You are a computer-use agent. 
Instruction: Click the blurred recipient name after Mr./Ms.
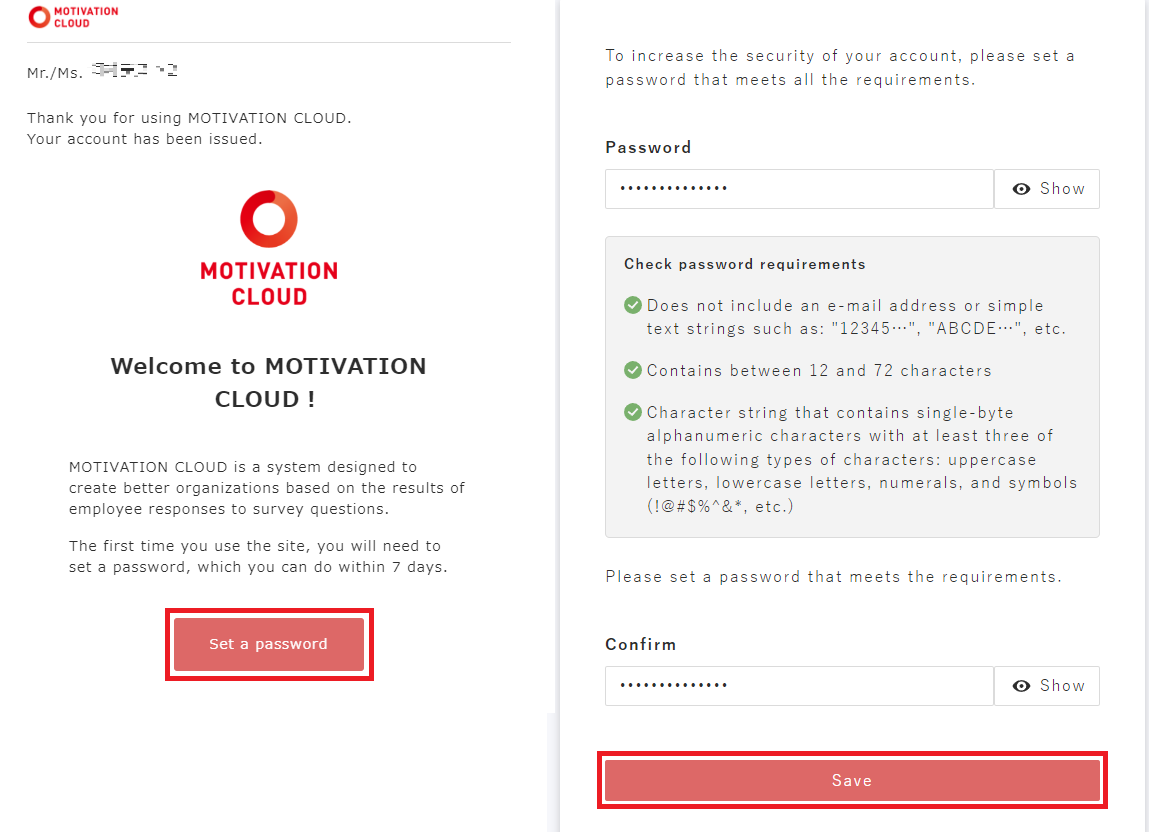[x=134, y=71]
